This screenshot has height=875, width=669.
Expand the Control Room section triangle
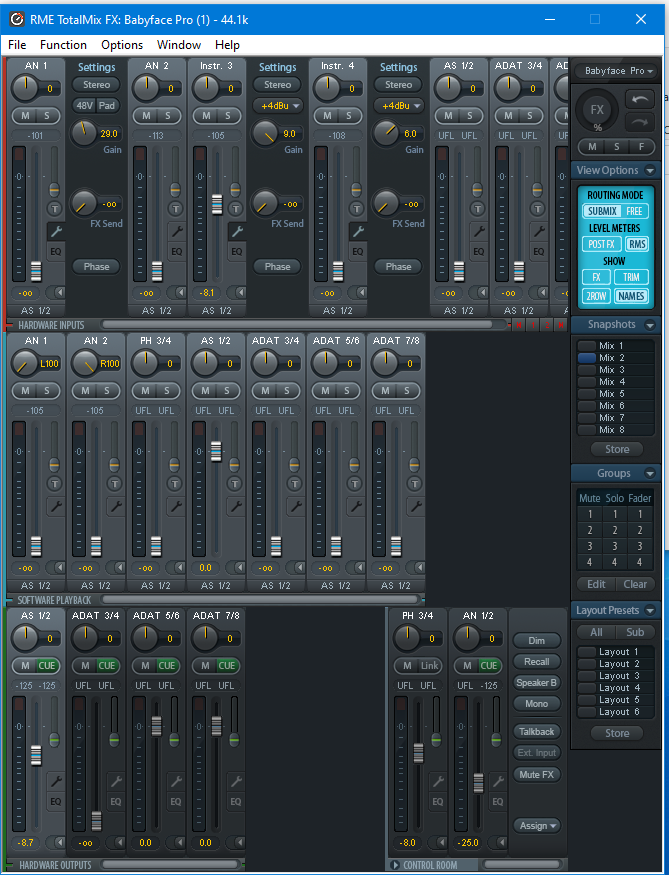tap(395, 865)
